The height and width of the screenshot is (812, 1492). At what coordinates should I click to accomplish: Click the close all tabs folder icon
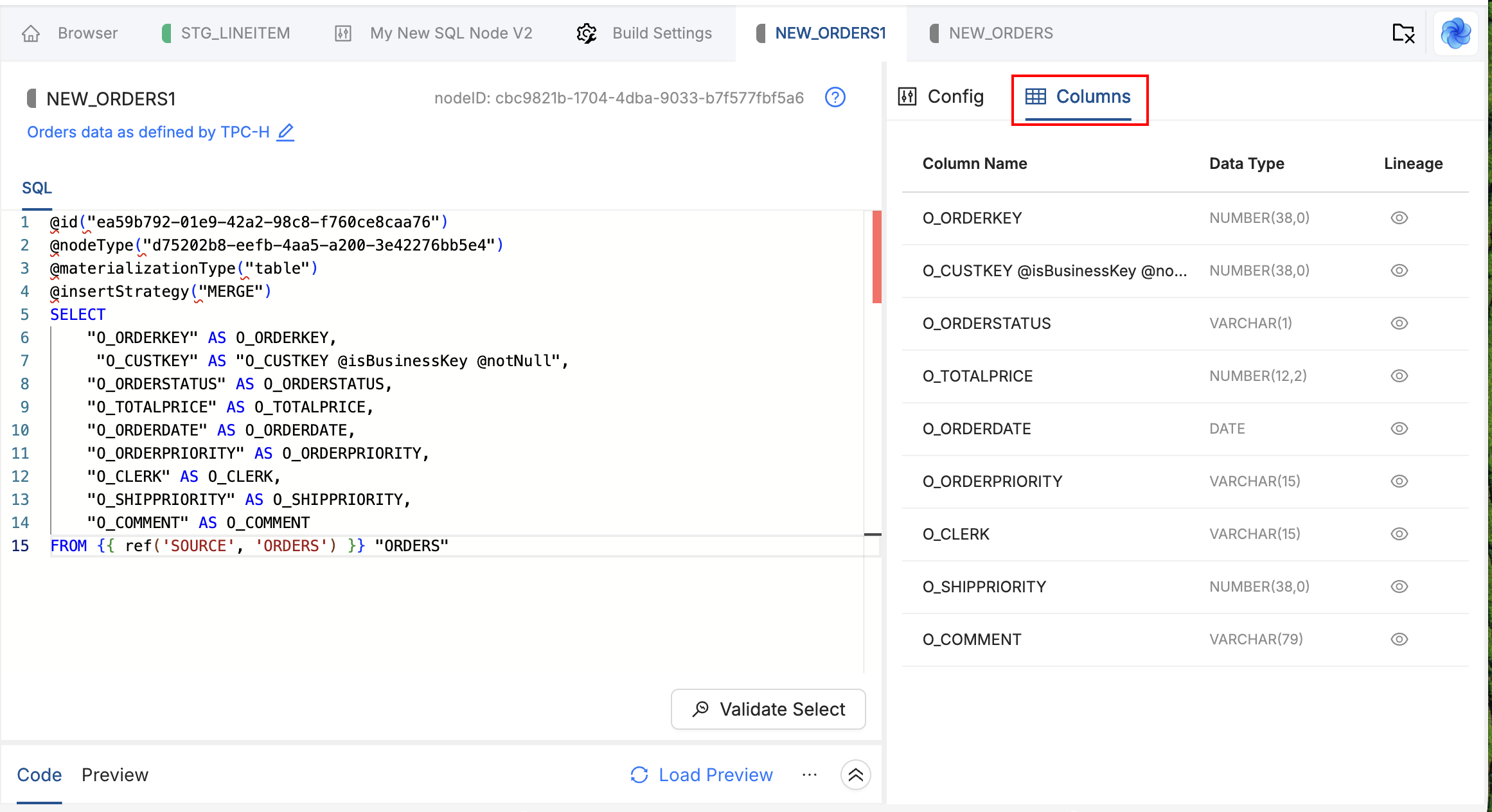click(x=1403, y=33)
